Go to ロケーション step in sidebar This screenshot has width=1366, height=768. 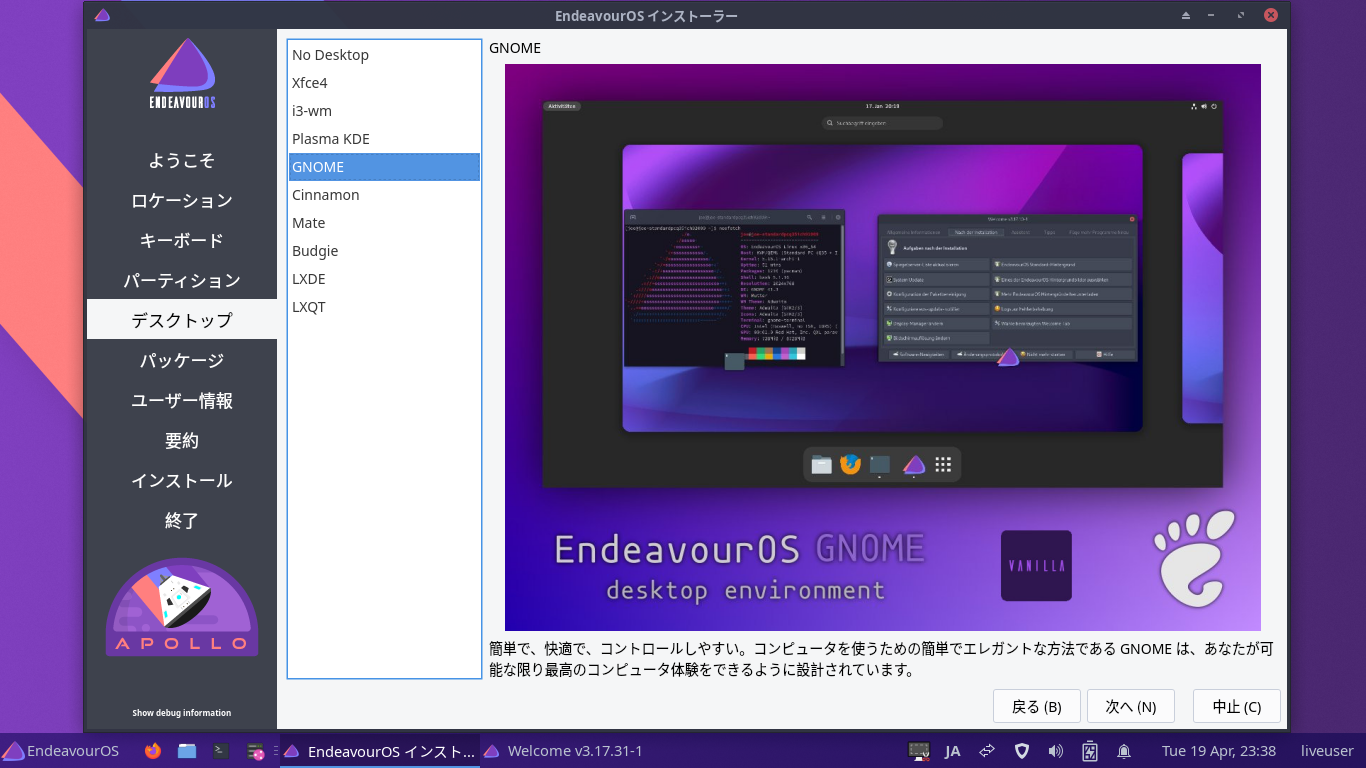(182, 200)
